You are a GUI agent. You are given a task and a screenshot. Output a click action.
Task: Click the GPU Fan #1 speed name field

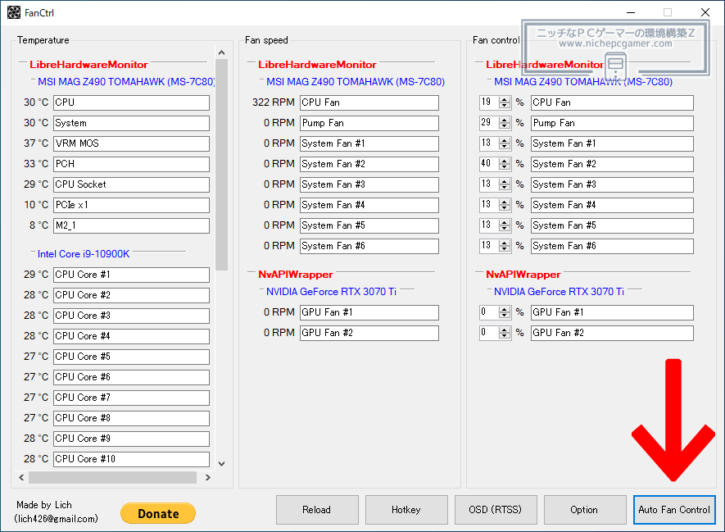tap(369, 313)
